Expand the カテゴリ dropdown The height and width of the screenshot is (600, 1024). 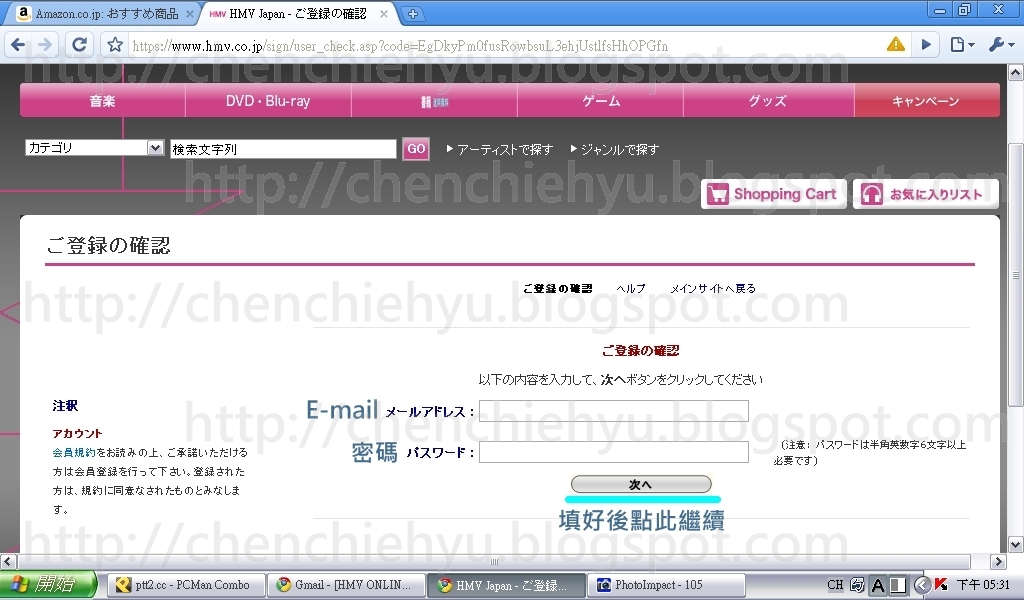click(94, 148)
